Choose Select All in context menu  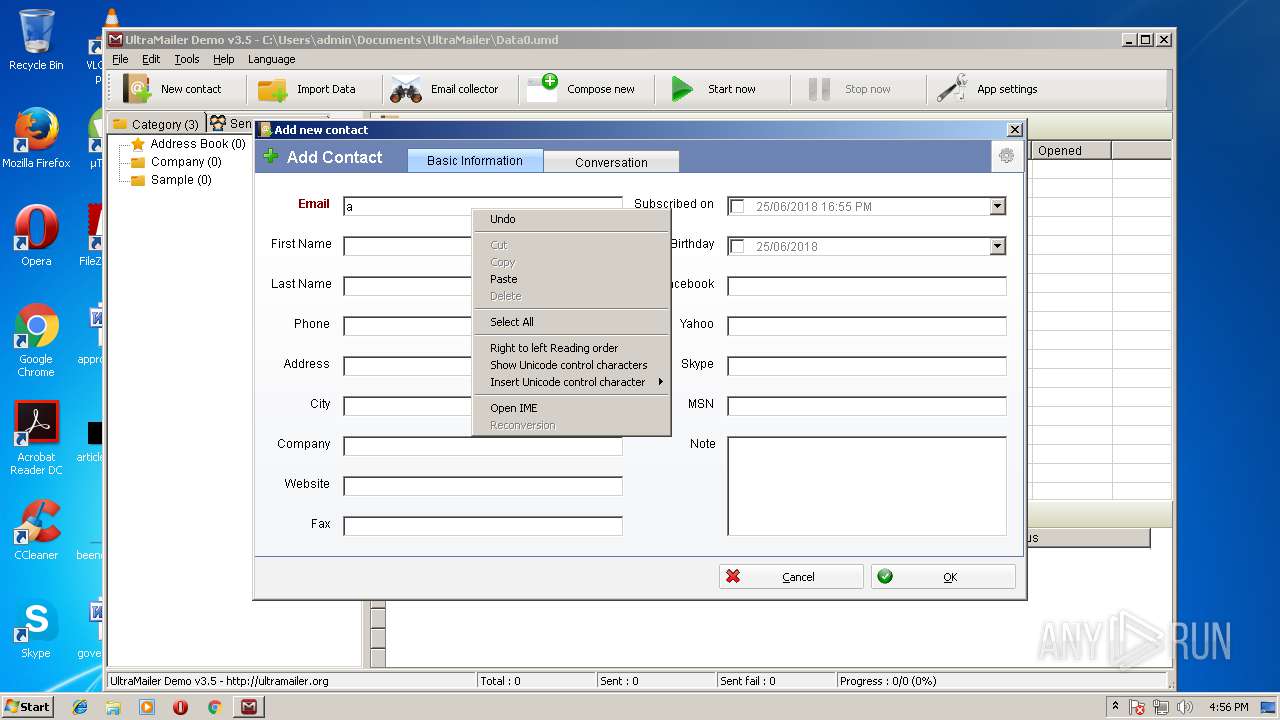(x=571, y=322)
